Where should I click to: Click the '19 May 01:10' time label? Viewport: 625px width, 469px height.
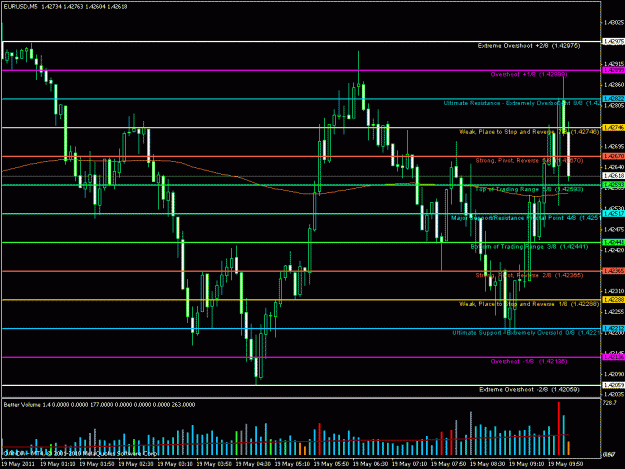(x=58, y=464)
